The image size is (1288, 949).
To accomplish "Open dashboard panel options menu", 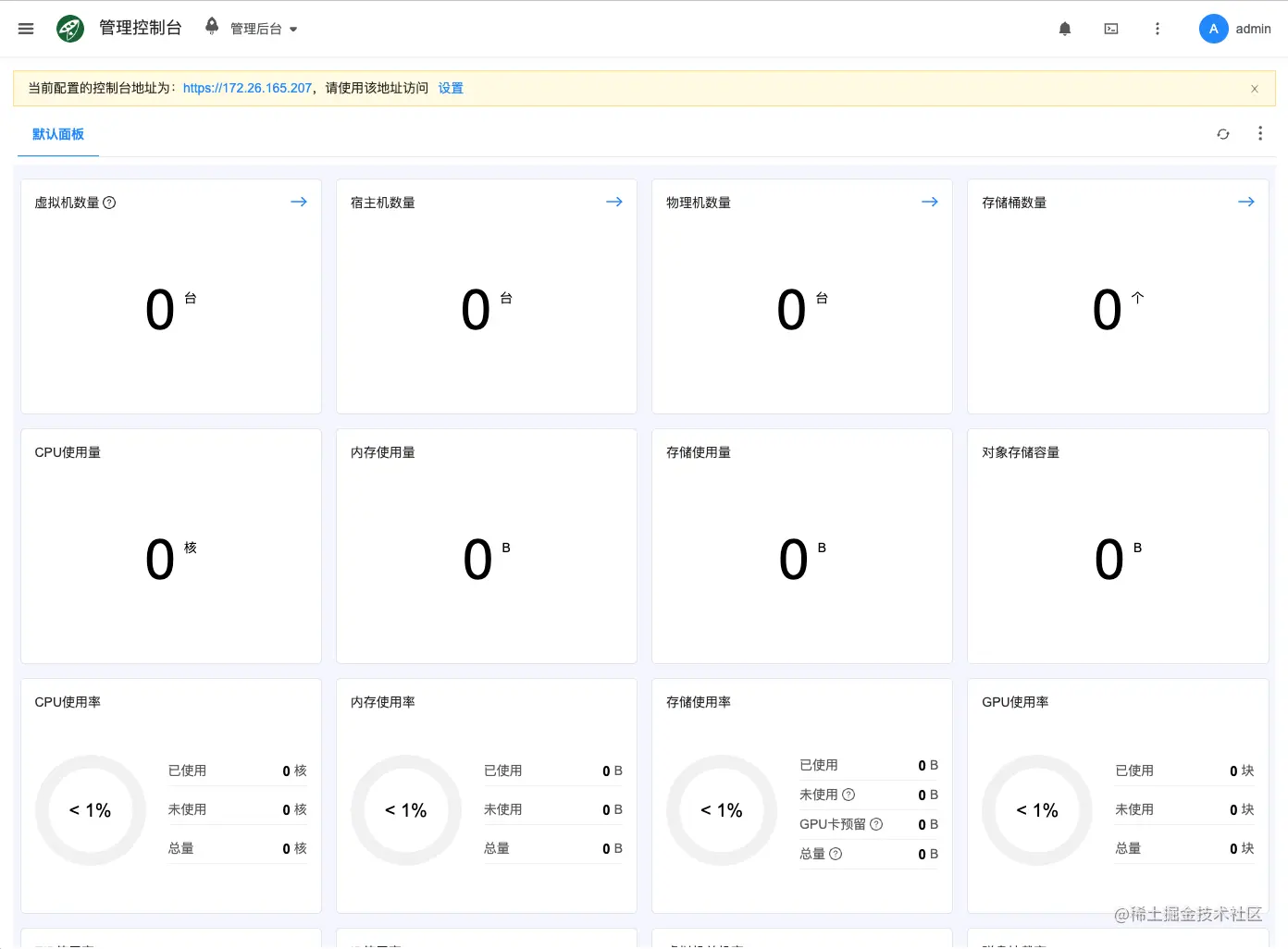I will point(1260,133).
